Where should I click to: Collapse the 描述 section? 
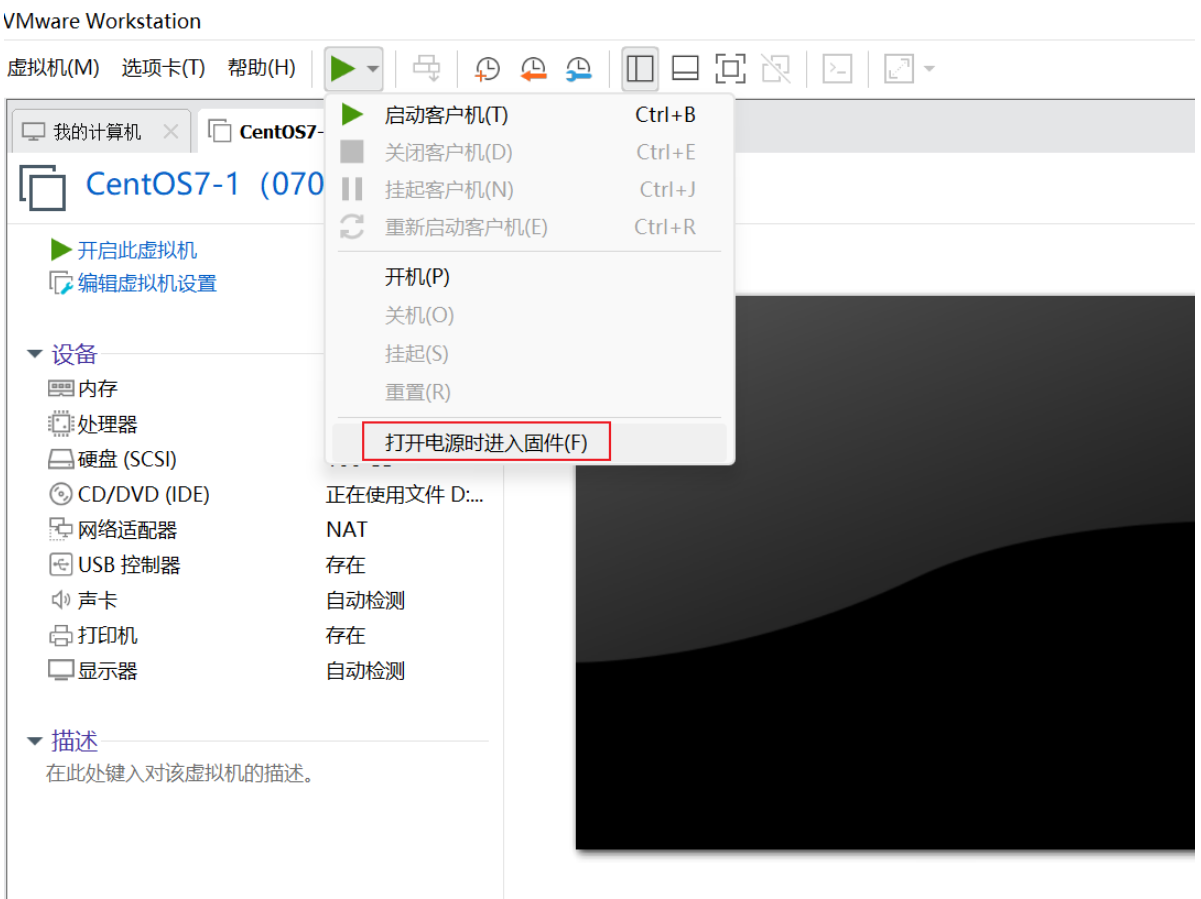point(35,741)
